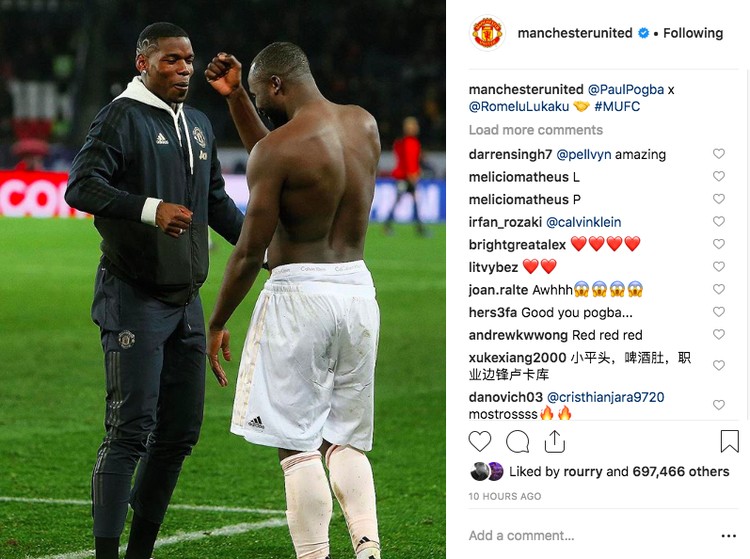The height and width of the screenshot is (559, 750).
Task: Like andrewkwwong's comment heart
Action: click(718, 334)
